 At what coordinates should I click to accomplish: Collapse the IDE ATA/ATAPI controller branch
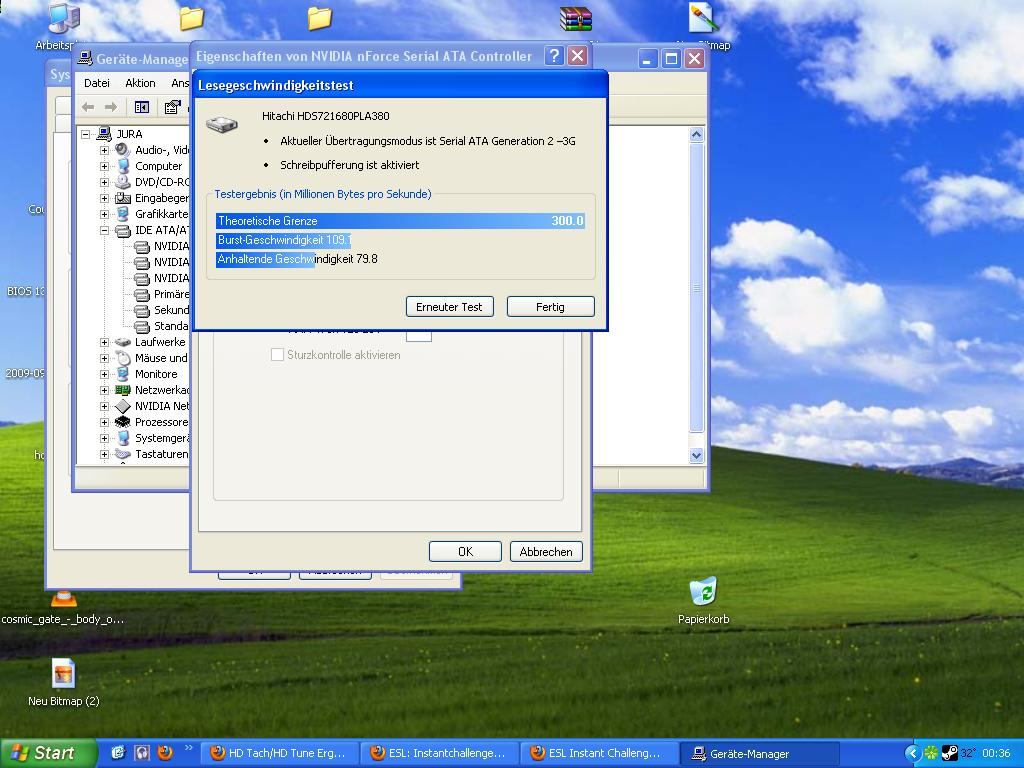click(104, 230)
